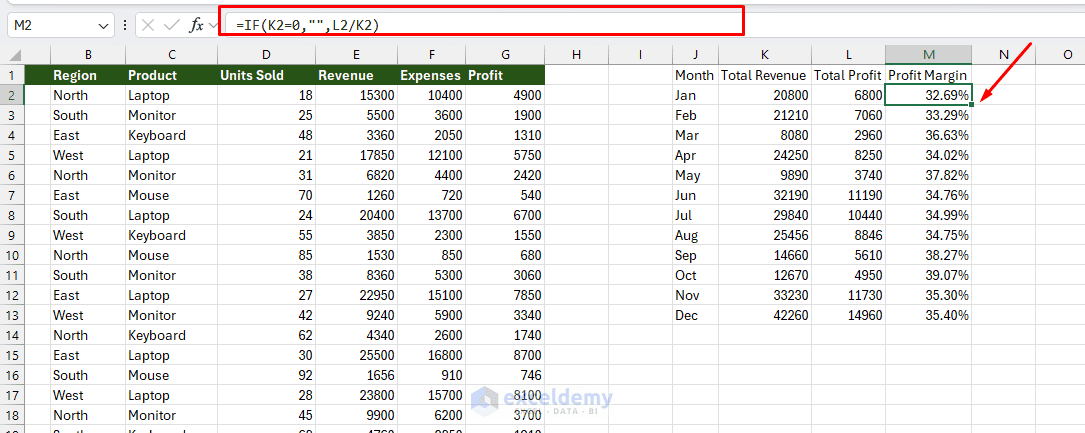Click expenses value 13700
This screenshot has height=433, width=1085.
pyautogui.click(x=432, y=215)
